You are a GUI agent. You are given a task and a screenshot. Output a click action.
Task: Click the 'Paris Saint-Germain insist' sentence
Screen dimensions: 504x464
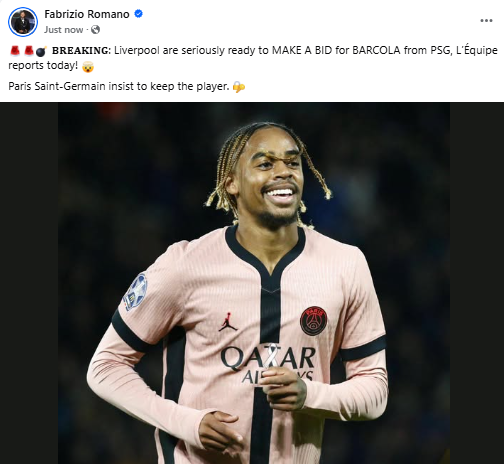(119, 86)
